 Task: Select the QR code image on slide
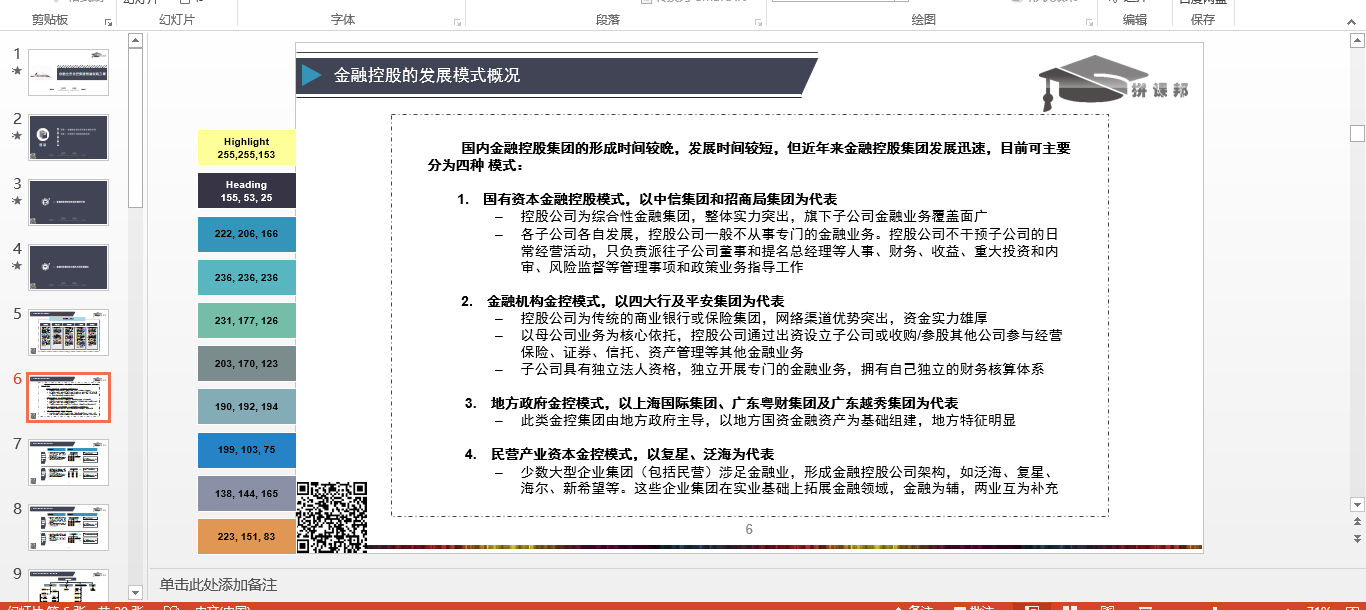(332, 517)
